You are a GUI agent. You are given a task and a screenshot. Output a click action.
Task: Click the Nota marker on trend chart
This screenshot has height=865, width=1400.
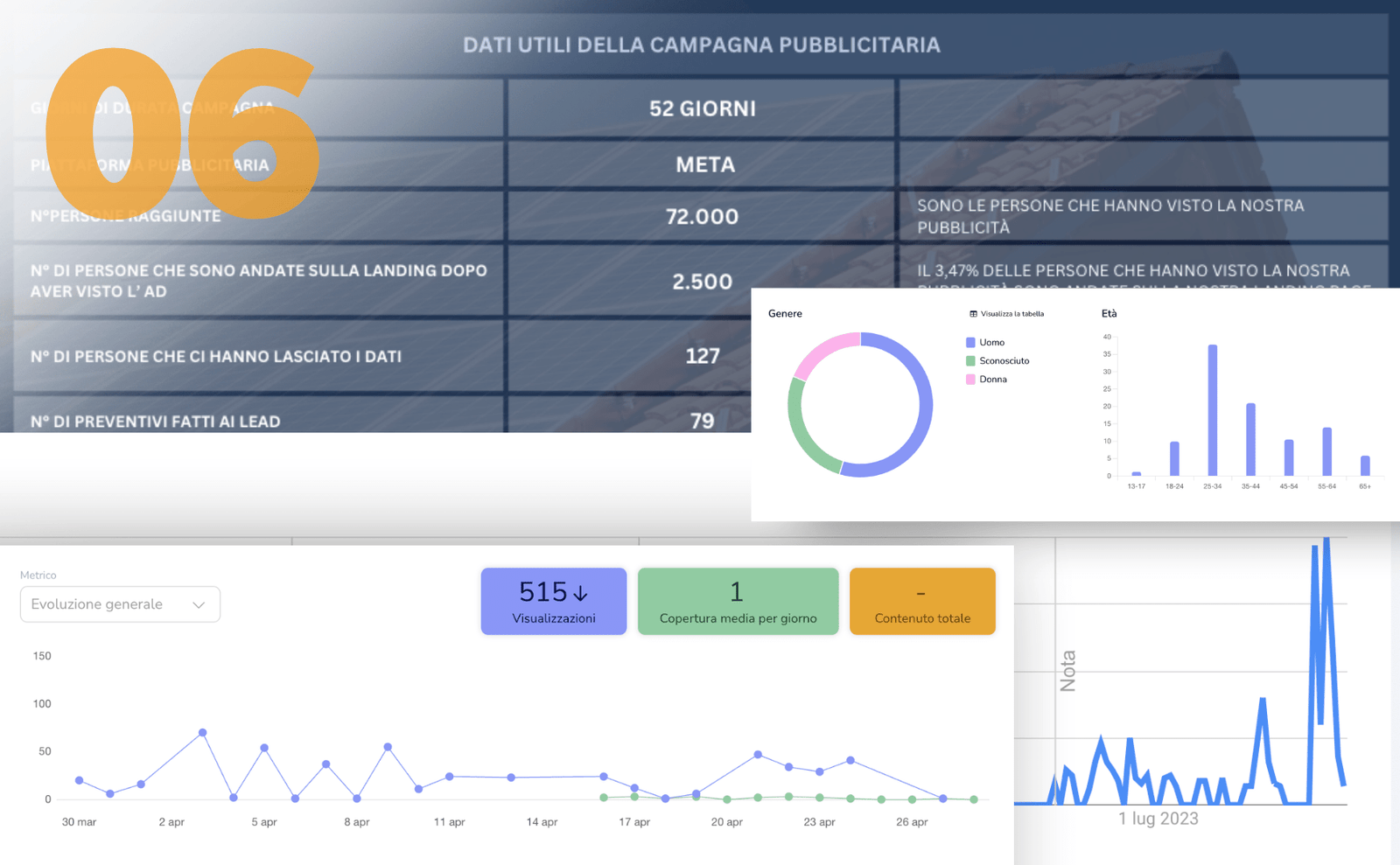click(1067, 671)
